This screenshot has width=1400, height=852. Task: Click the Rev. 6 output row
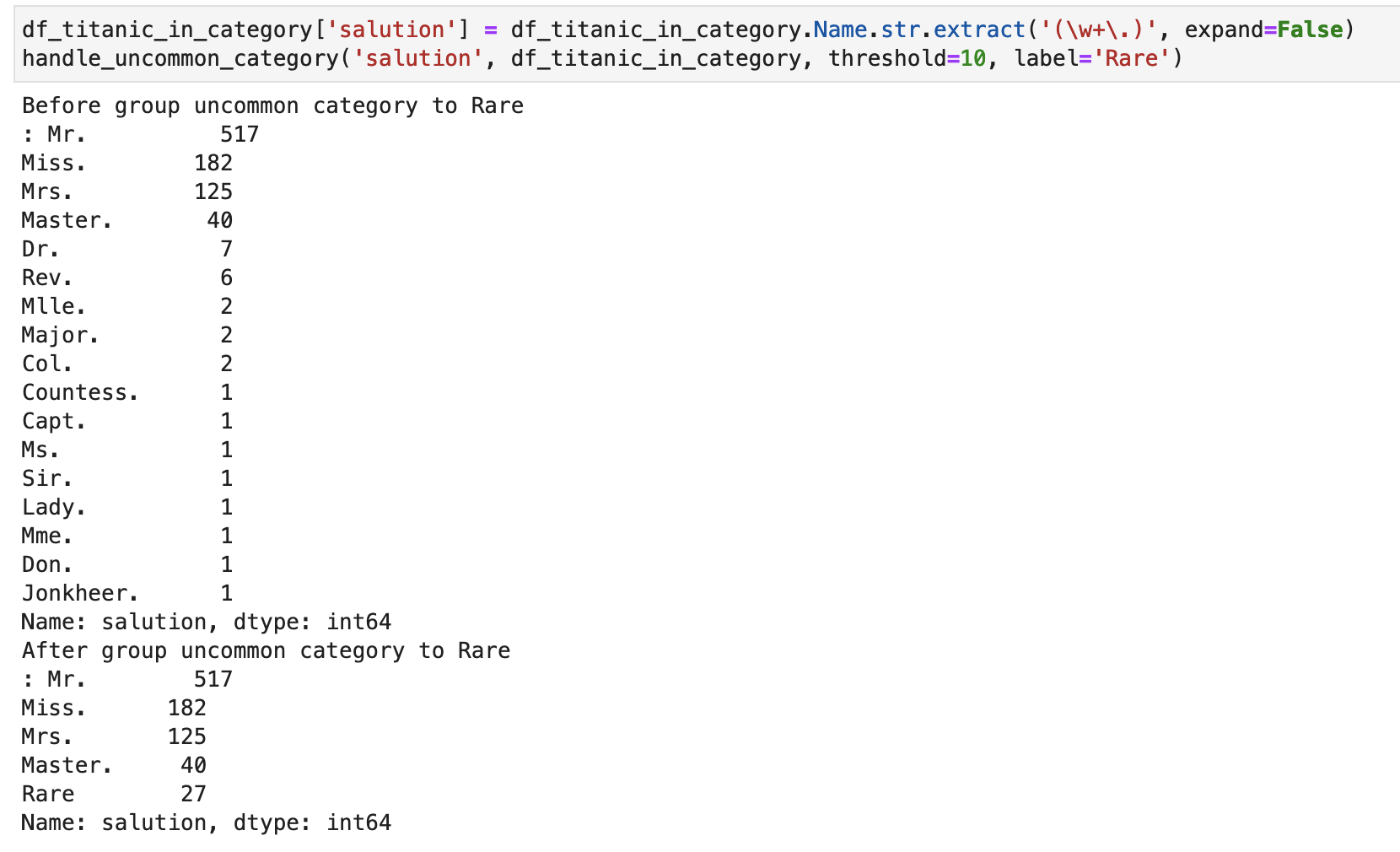click(x=127, y=278)
